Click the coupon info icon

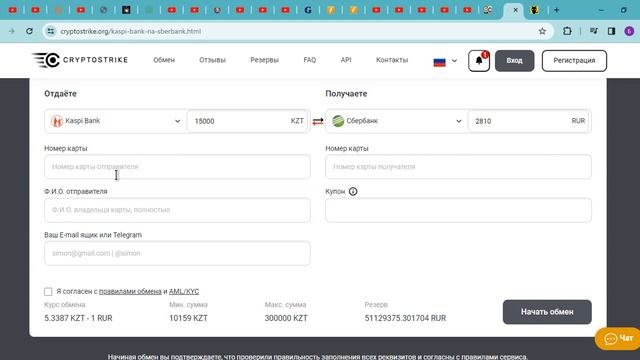[x=353, y=191]
